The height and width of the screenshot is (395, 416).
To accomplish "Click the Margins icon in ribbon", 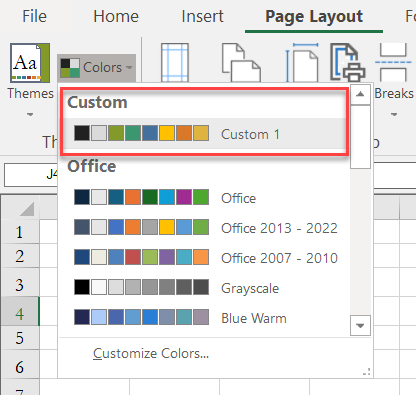I will point(175,62).
